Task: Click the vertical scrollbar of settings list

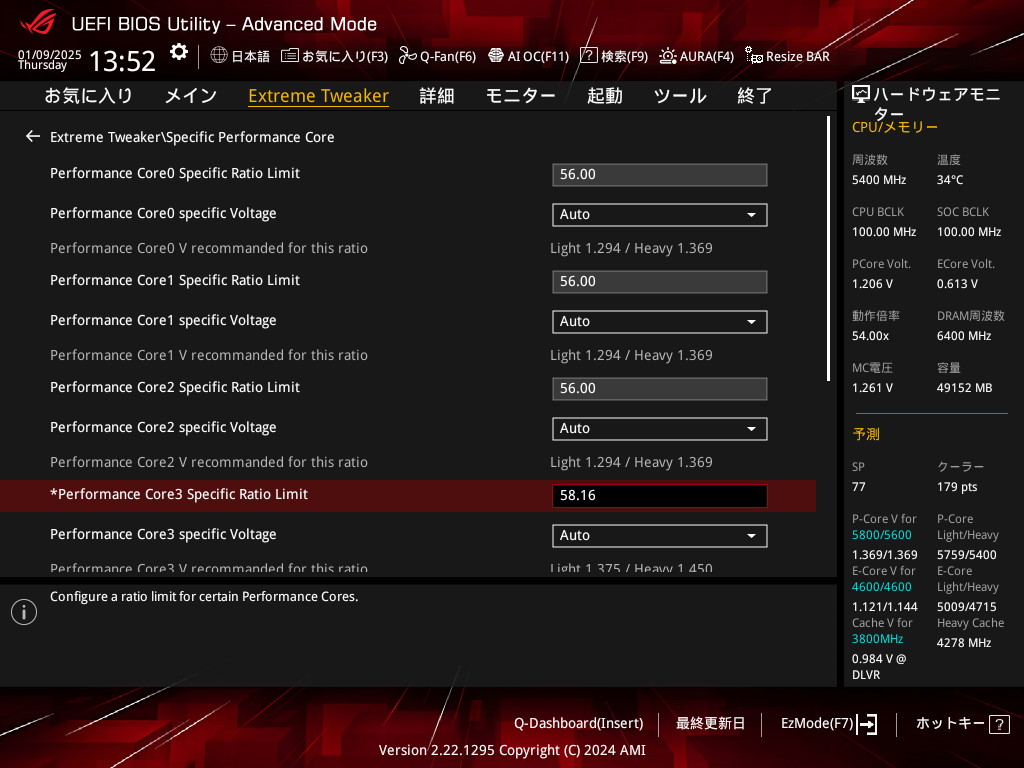Action: (829, 248)
